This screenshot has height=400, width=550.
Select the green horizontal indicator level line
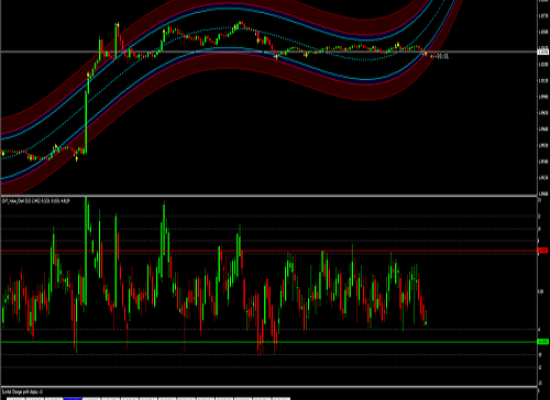point(268,342)
